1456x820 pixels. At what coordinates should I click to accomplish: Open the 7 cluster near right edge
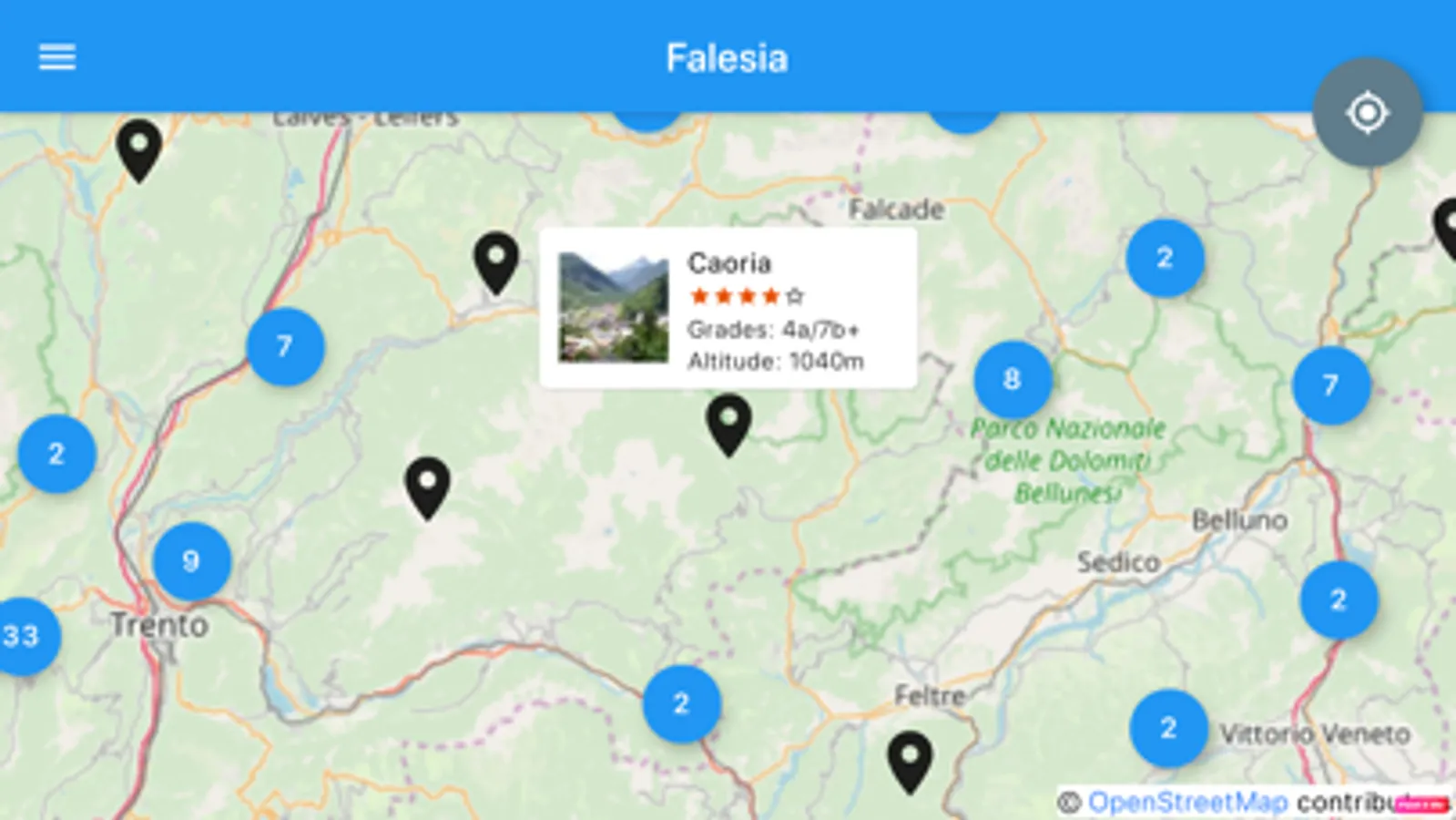(1330, 385)
